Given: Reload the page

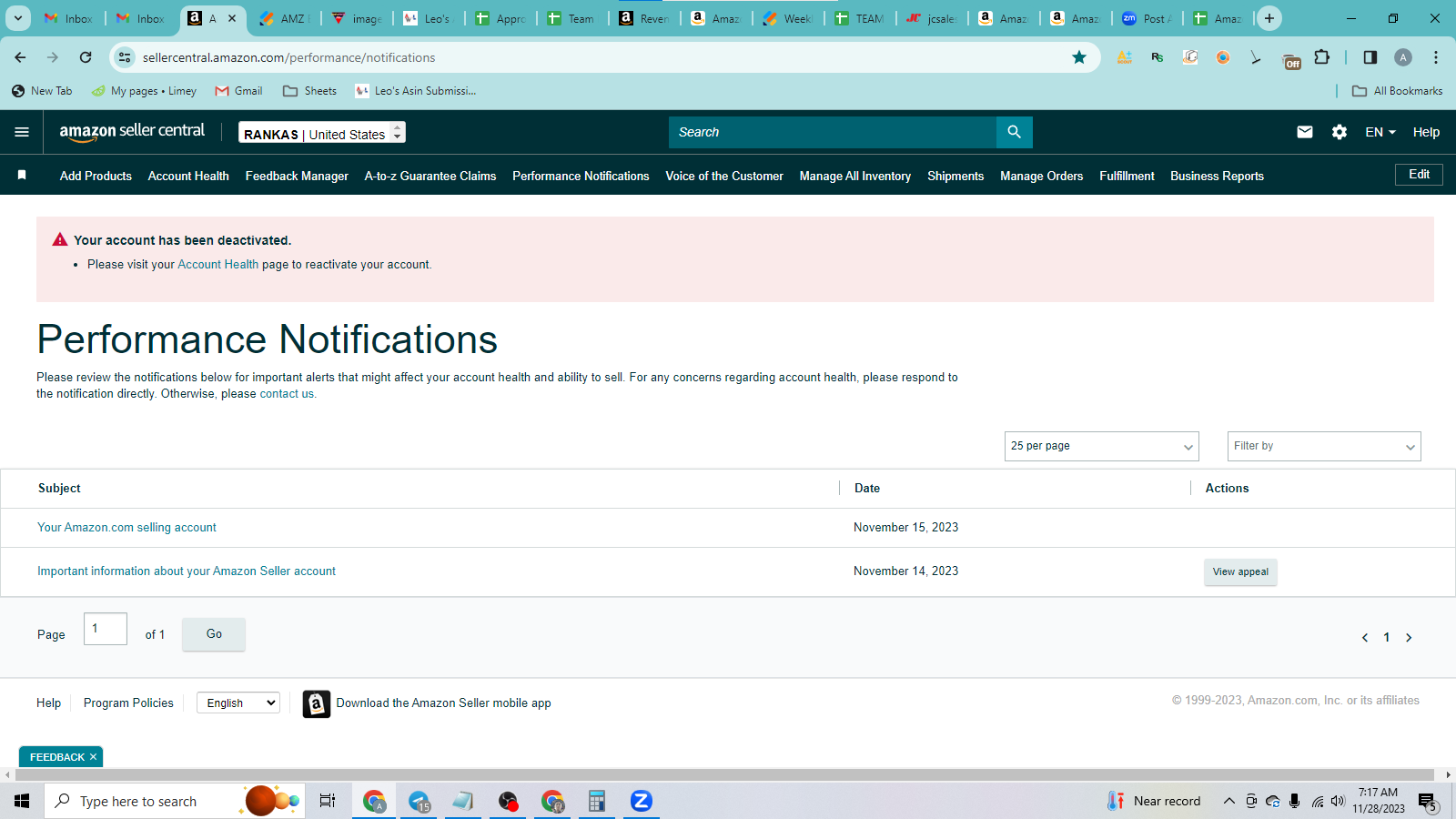Looking at the screenshot, I should coord(86,57).
